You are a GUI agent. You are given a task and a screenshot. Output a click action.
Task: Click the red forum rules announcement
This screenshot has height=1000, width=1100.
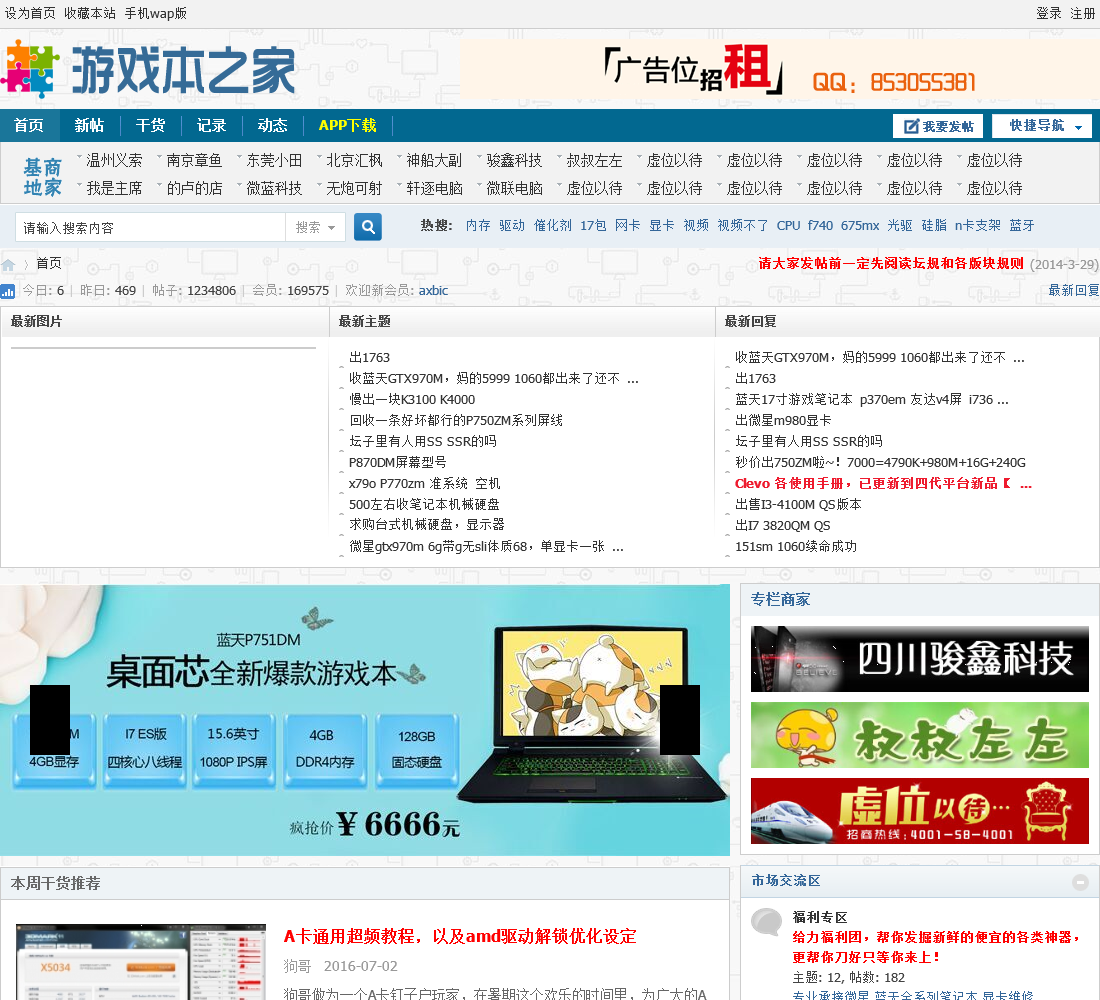click(891, 264)
